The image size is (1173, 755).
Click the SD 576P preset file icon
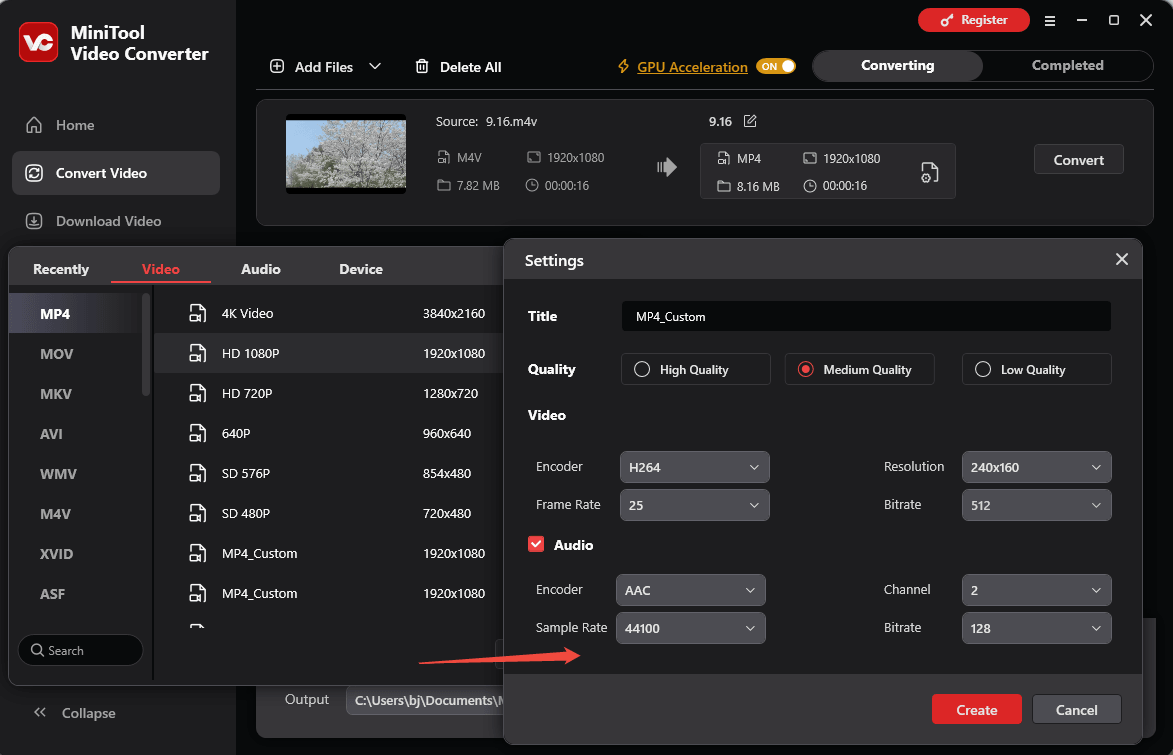pos(197,473)
